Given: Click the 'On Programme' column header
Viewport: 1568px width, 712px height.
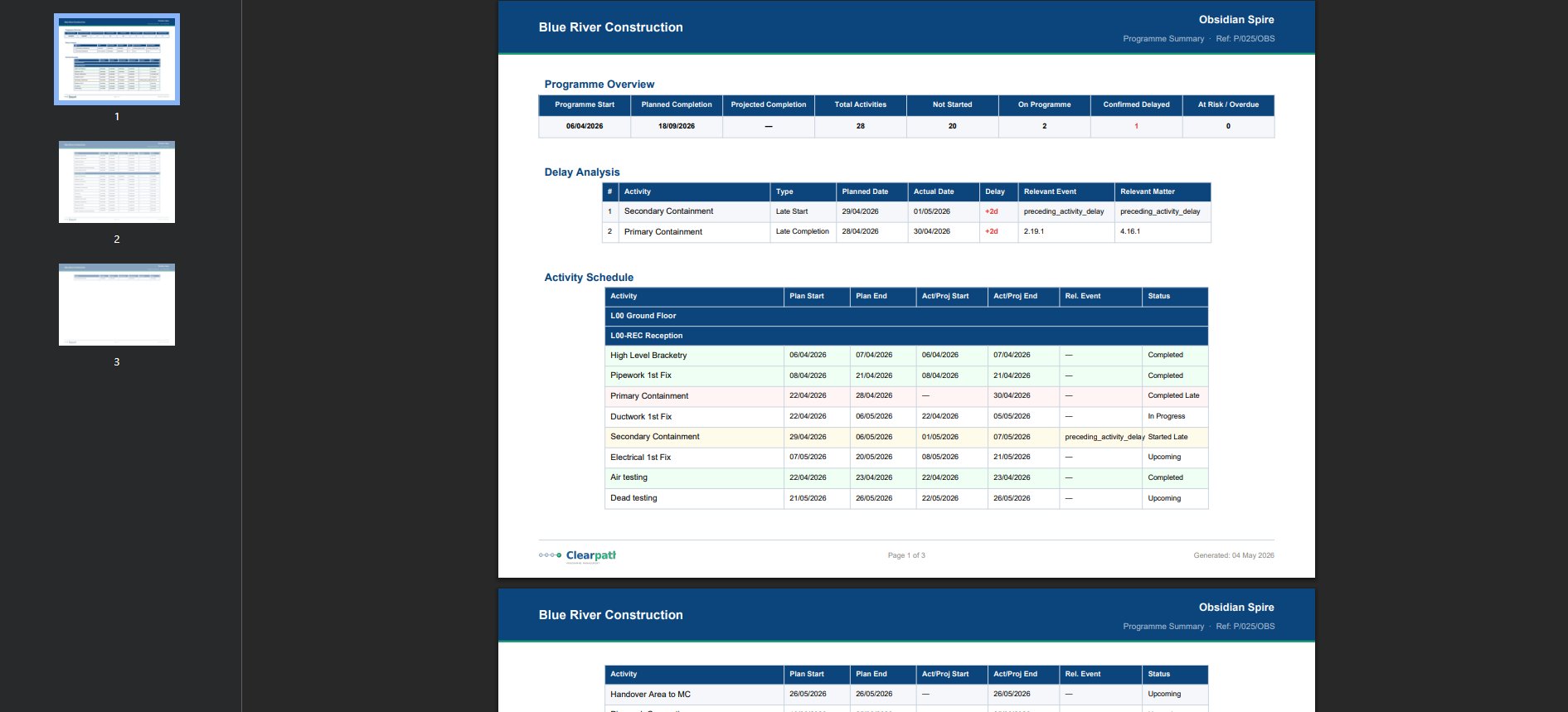Looking at the screenshot, I should pos(1045,105).
